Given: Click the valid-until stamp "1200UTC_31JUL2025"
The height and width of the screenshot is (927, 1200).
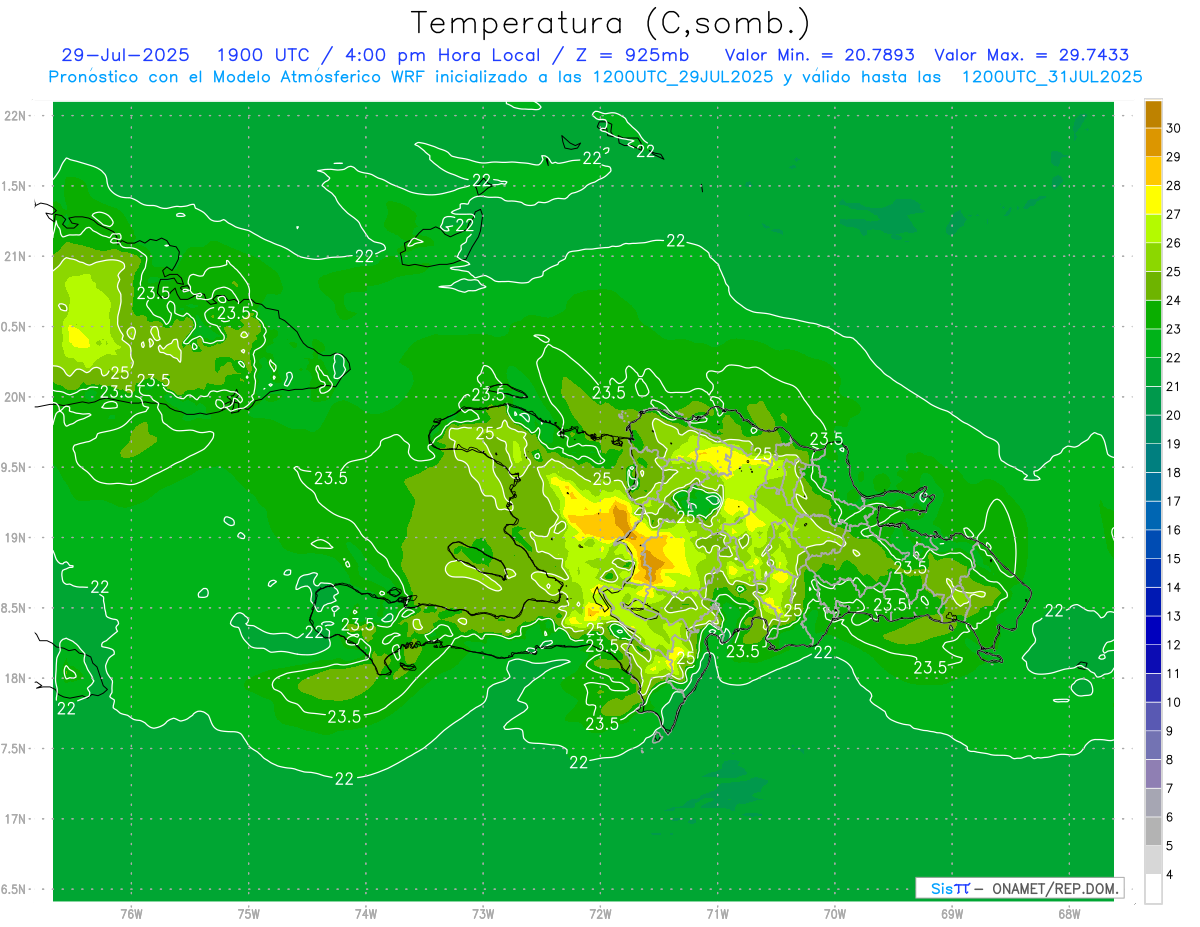Looking at the screenshot, I should [1052, 77].
